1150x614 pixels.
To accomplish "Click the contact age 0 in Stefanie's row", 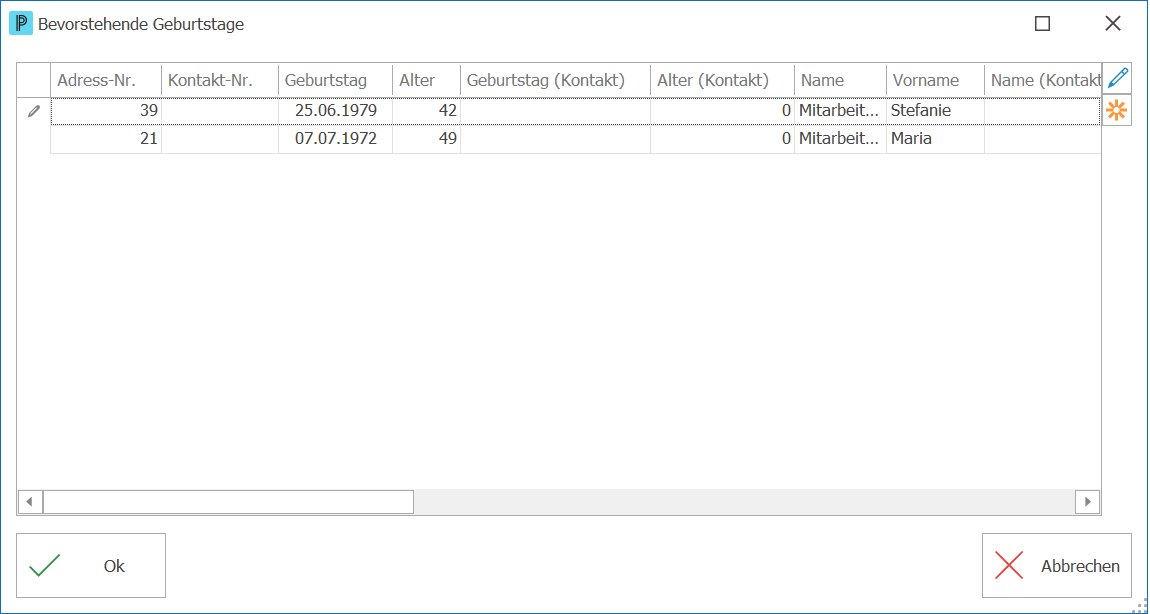I will (x=722, y=112).
